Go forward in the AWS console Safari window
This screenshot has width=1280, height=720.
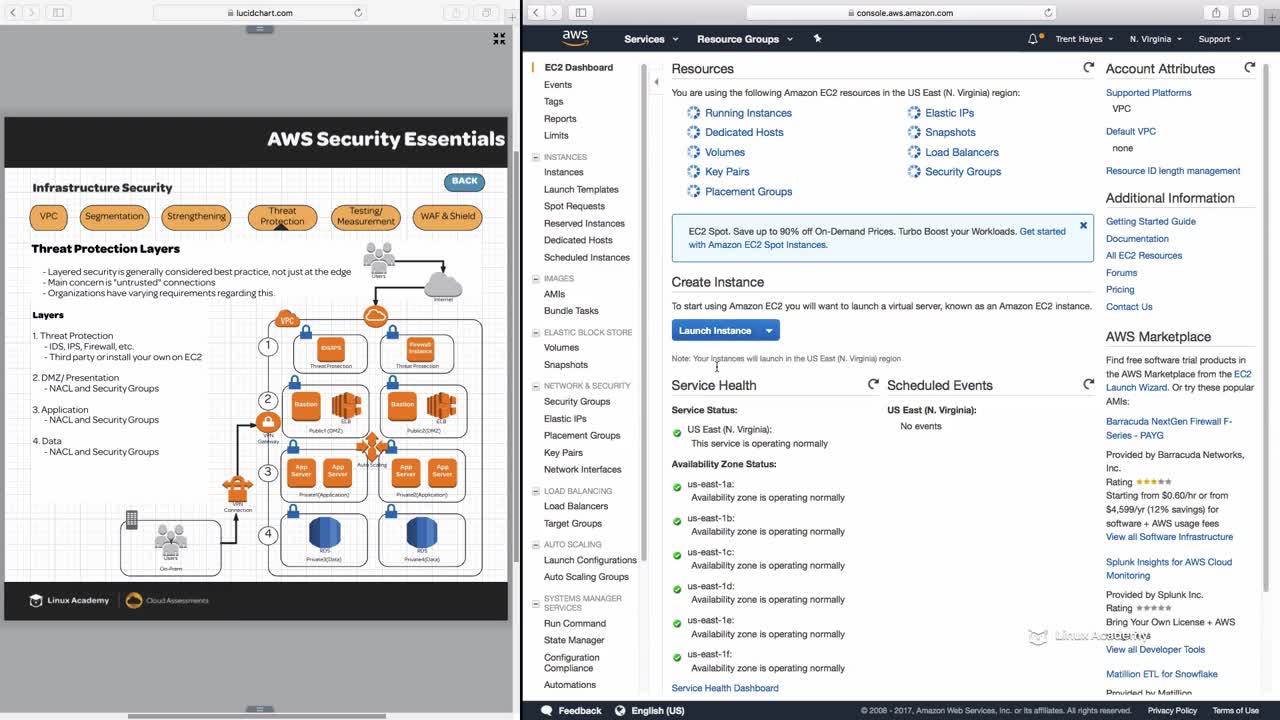555,13
